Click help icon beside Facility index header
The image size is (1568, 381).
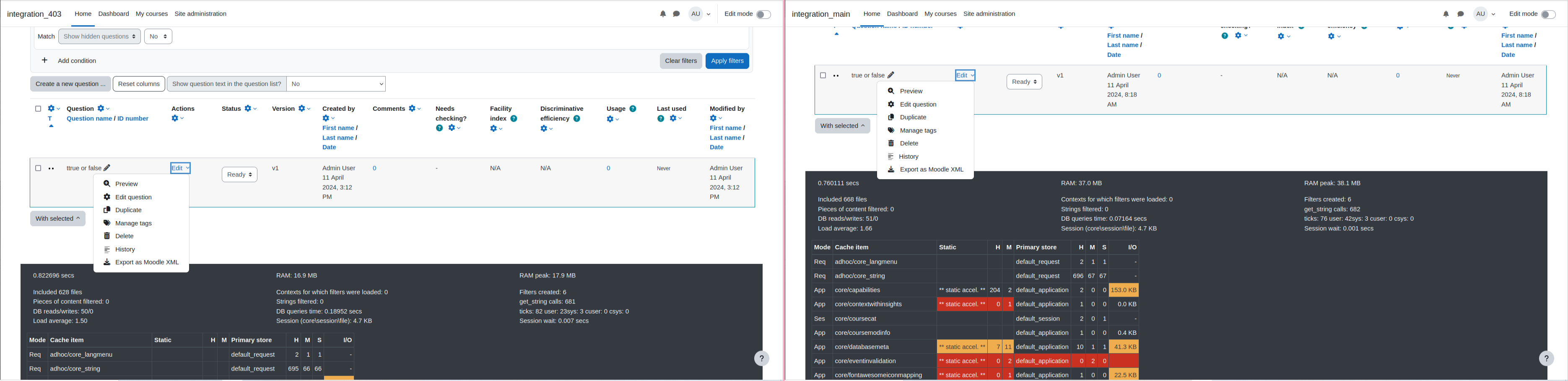point(514,118)
